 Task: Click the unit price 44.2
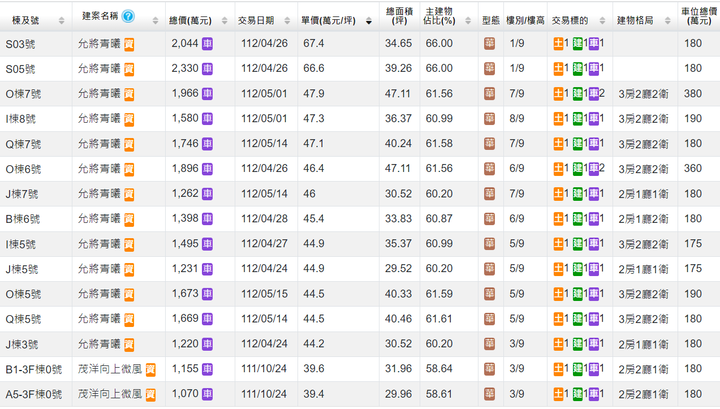tap(313, 344)
